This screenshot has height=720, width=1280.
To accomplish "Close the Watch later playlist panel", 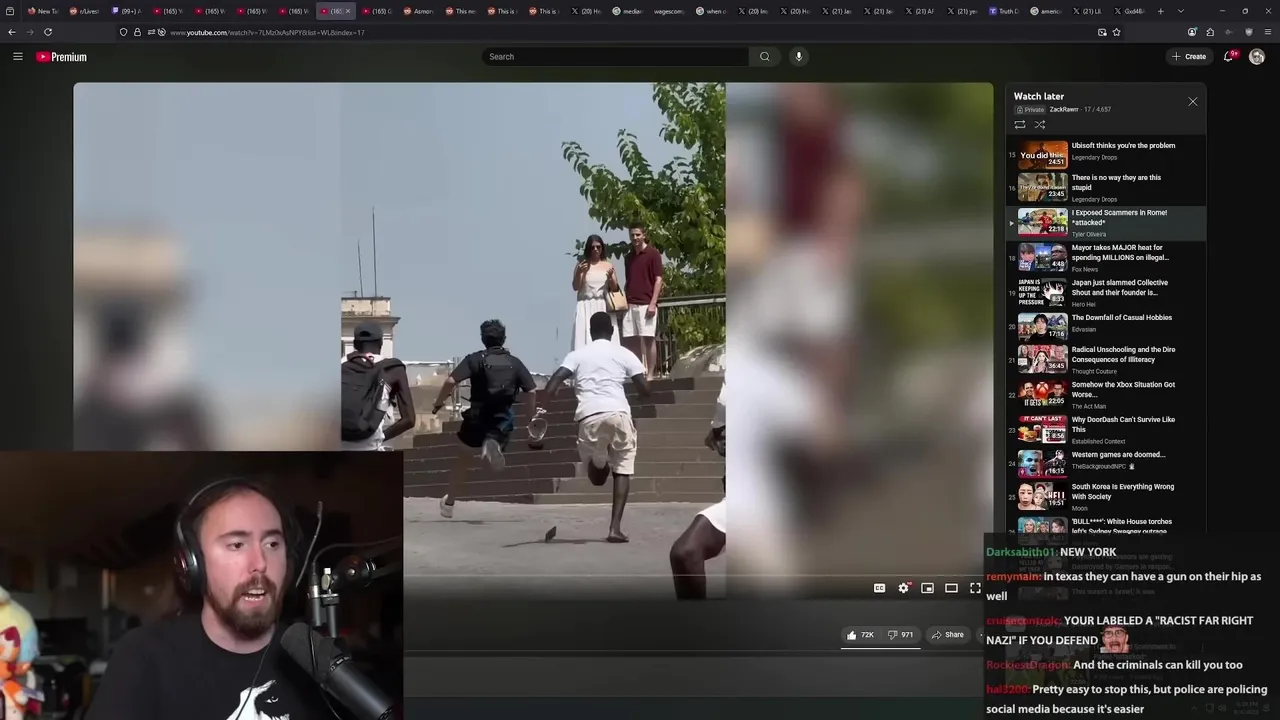I will click(1192, 102).
